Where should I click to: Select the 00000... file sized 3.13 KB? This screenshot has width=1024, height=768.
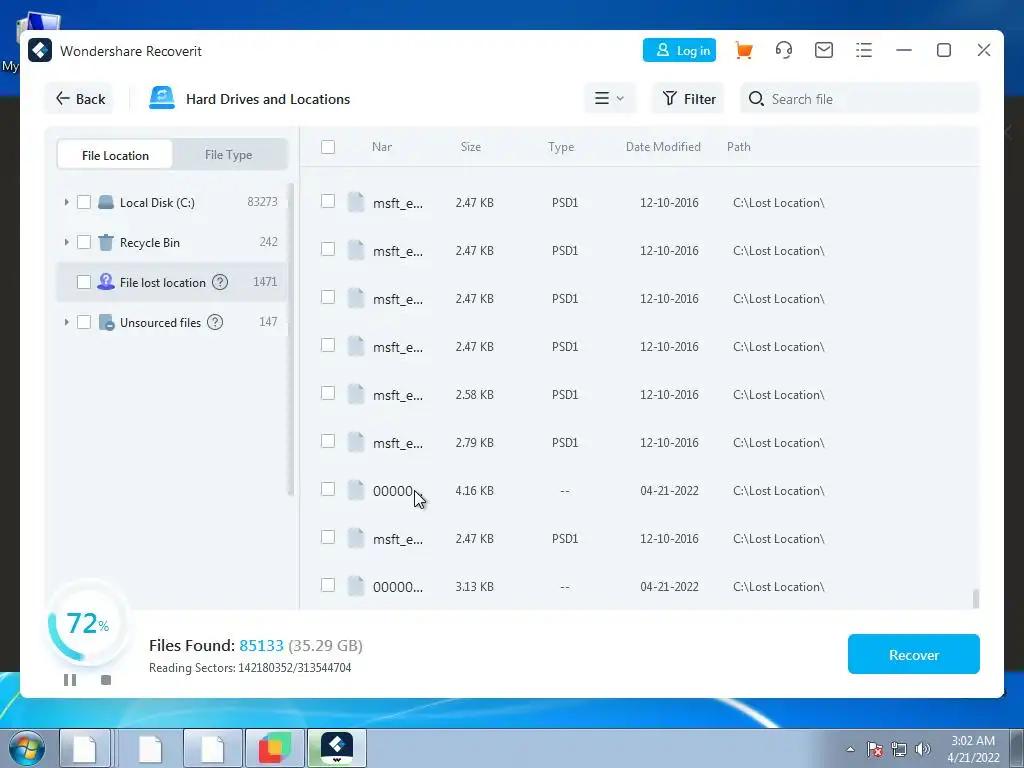pos(398,586)
